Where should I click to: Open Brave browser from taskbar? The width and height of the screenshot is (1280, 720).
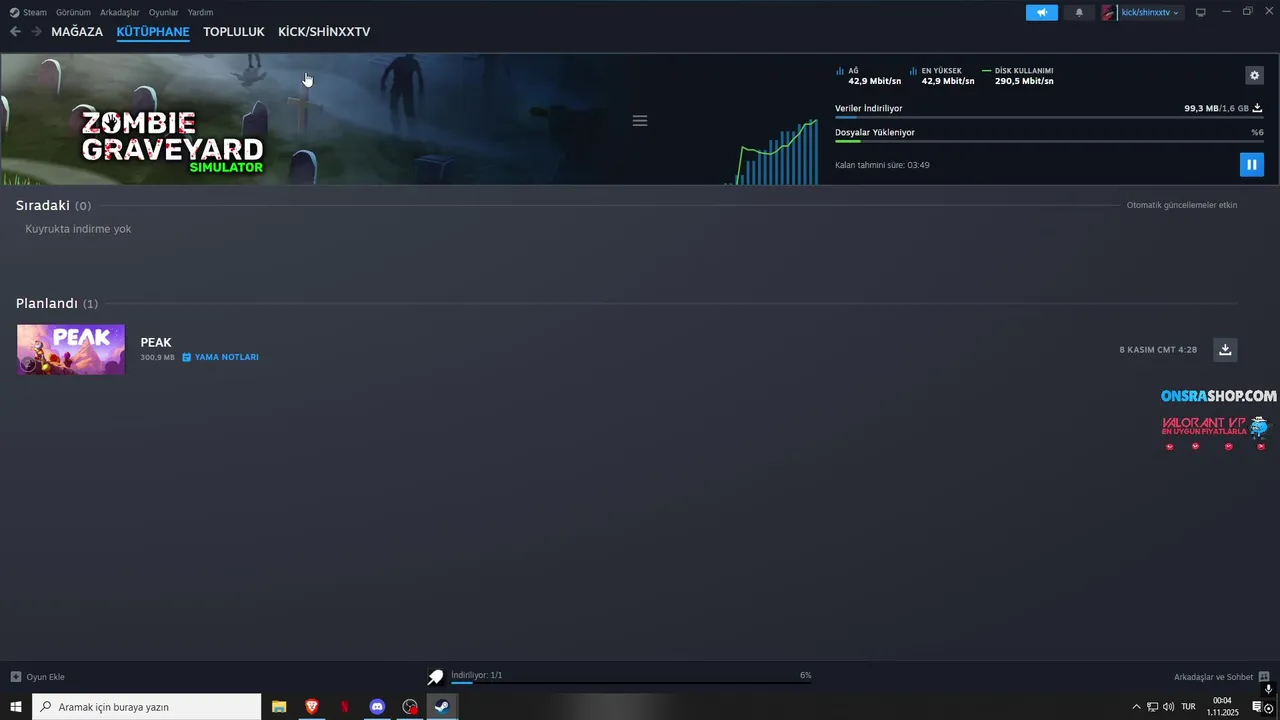(312, 707)
